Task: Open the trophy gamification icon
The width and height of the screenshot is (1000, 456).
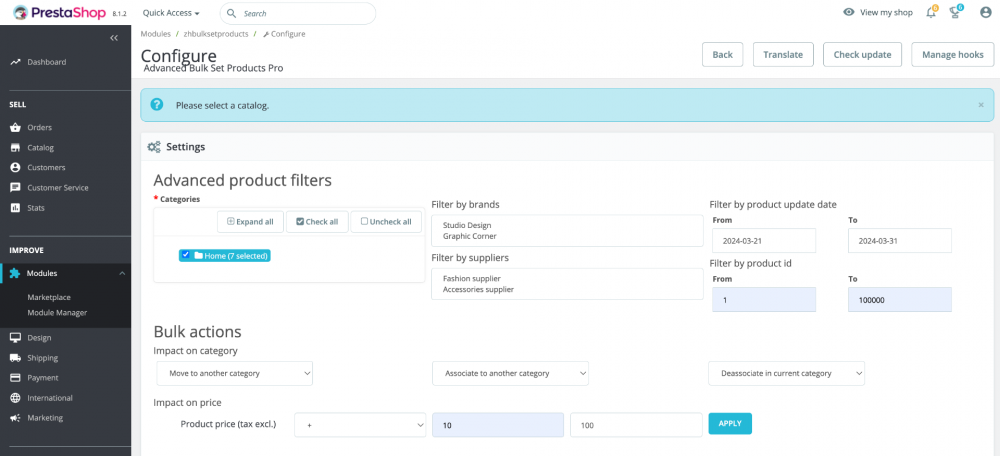Action: [x=956, y=13]
